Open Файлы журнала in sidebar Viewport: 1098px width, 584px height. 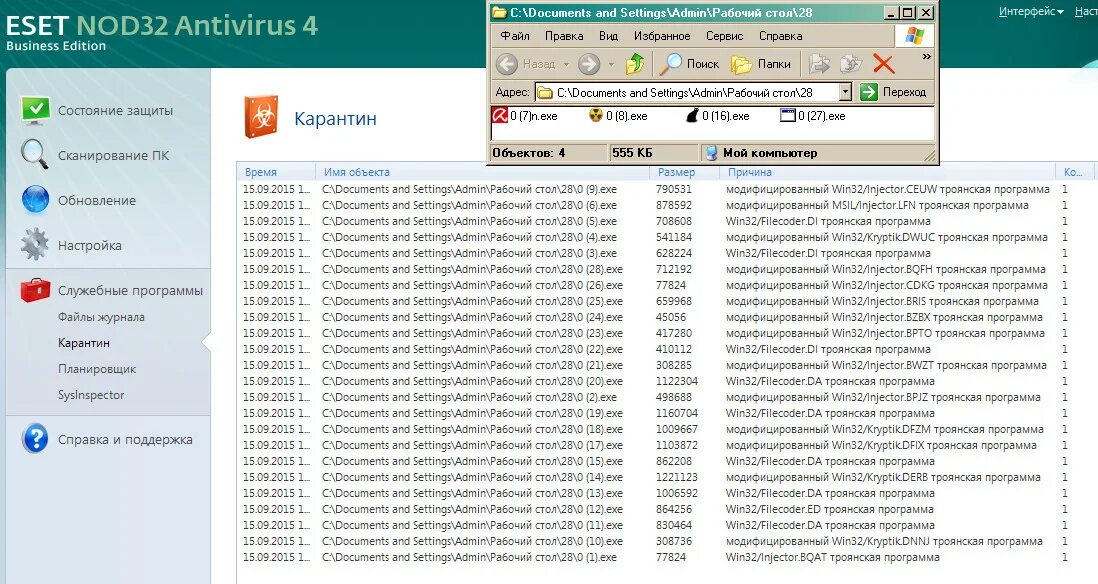101,317
